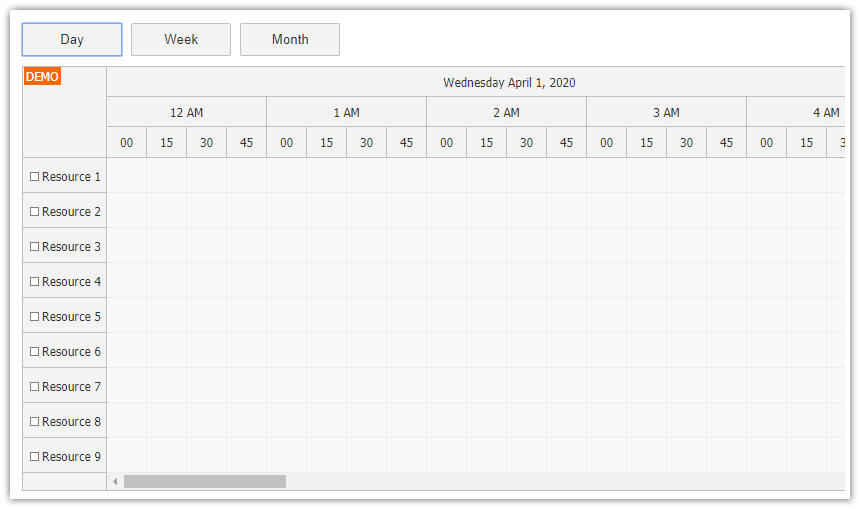
Task: Tick the Resource 4 checkbox
Action: (x=35, y=282)
